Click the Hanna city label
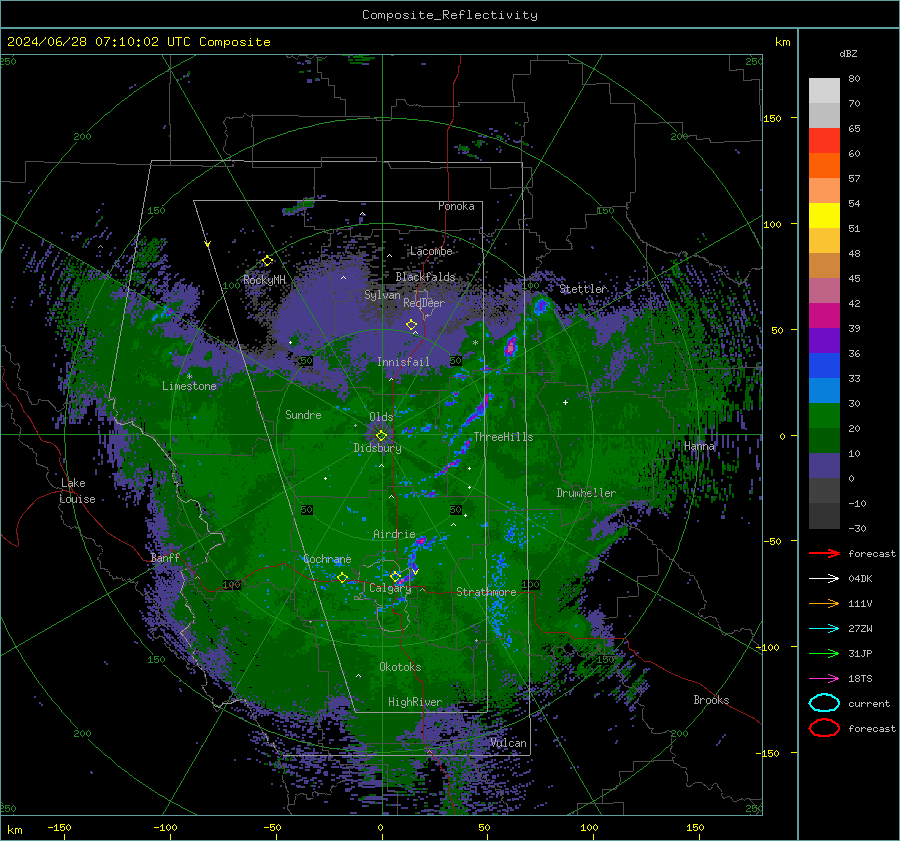This screenshot has height=841, width=900. [699, 446]
